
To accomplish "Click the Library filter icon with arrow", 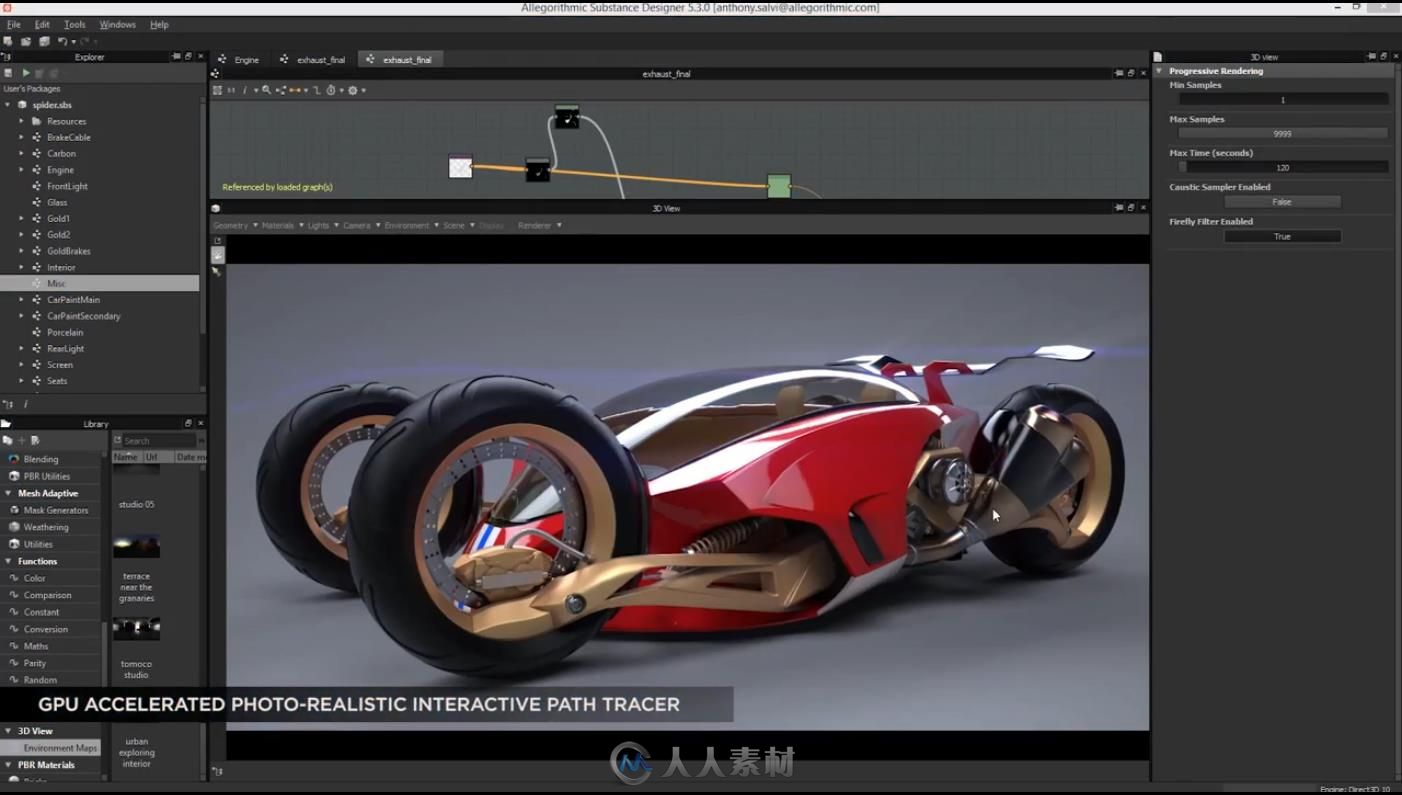I will [x=35, y=440].
